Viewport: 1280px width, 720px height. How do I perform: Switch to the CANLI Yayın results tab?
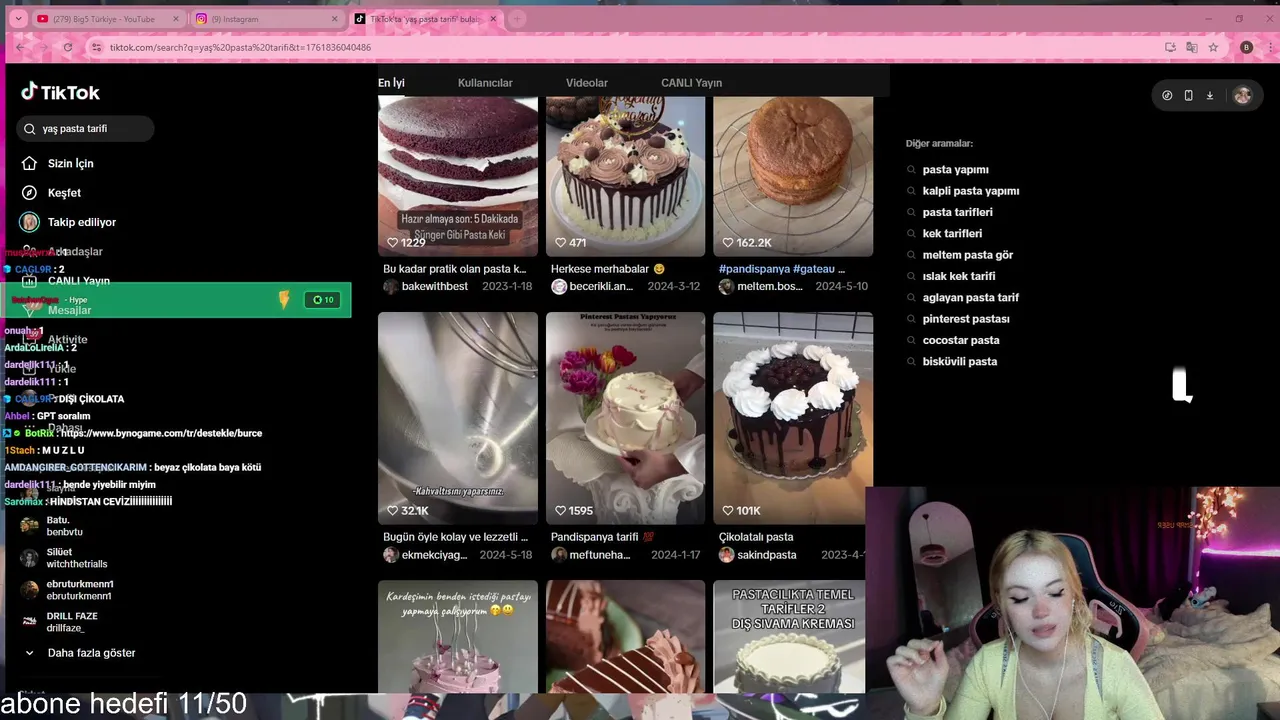[x=691, y=83]
